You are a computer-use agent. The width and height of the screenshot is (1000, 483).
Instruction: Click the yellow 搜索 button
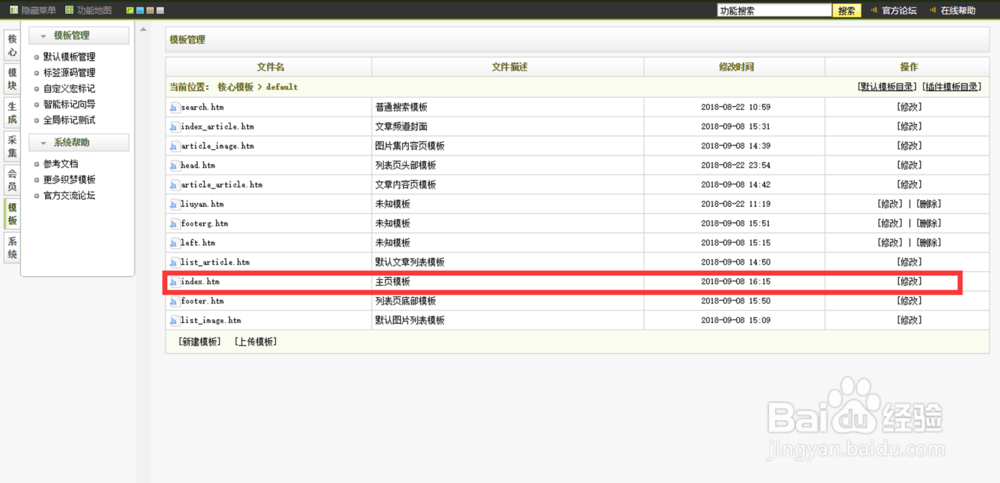tap(847, 10)
